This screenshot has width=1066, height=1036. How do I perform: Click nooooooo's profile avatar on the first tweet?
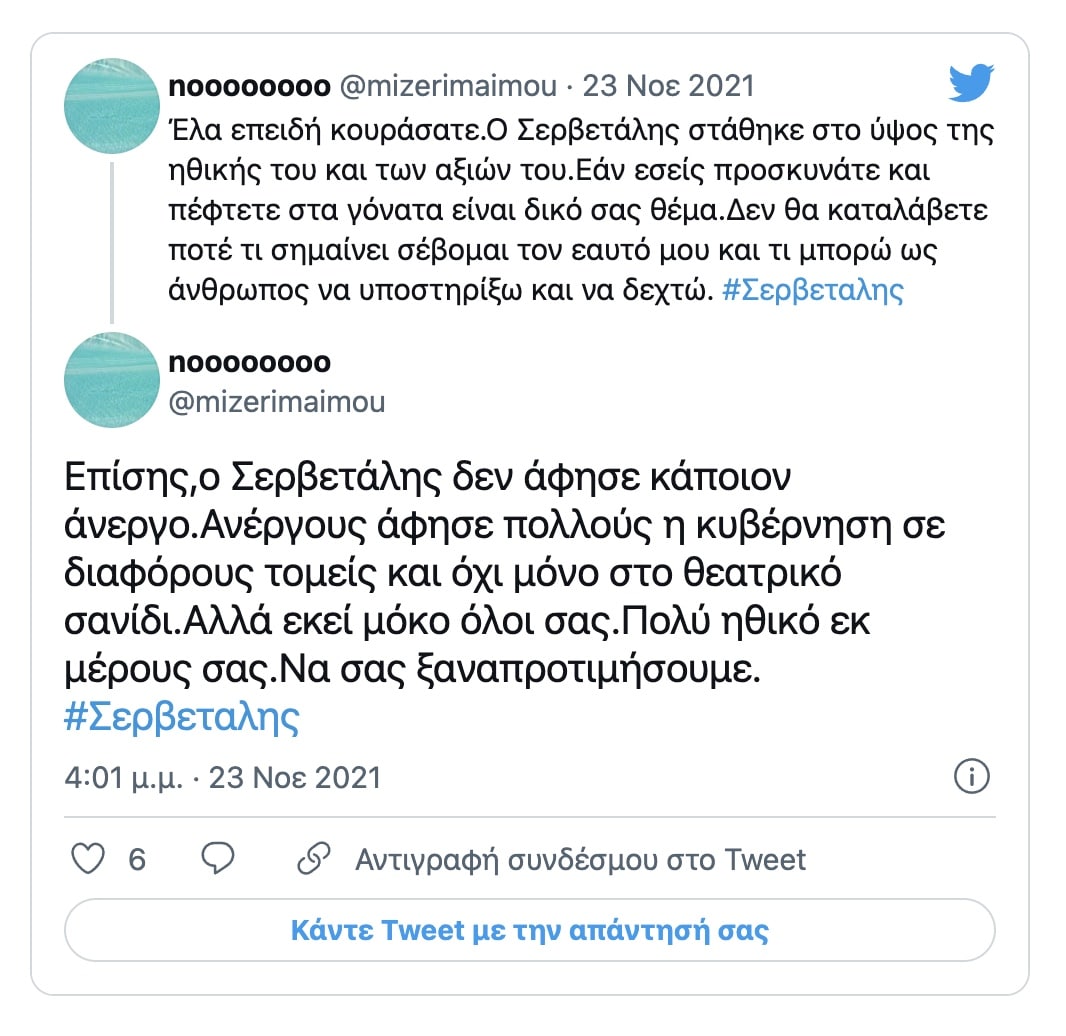111,103
